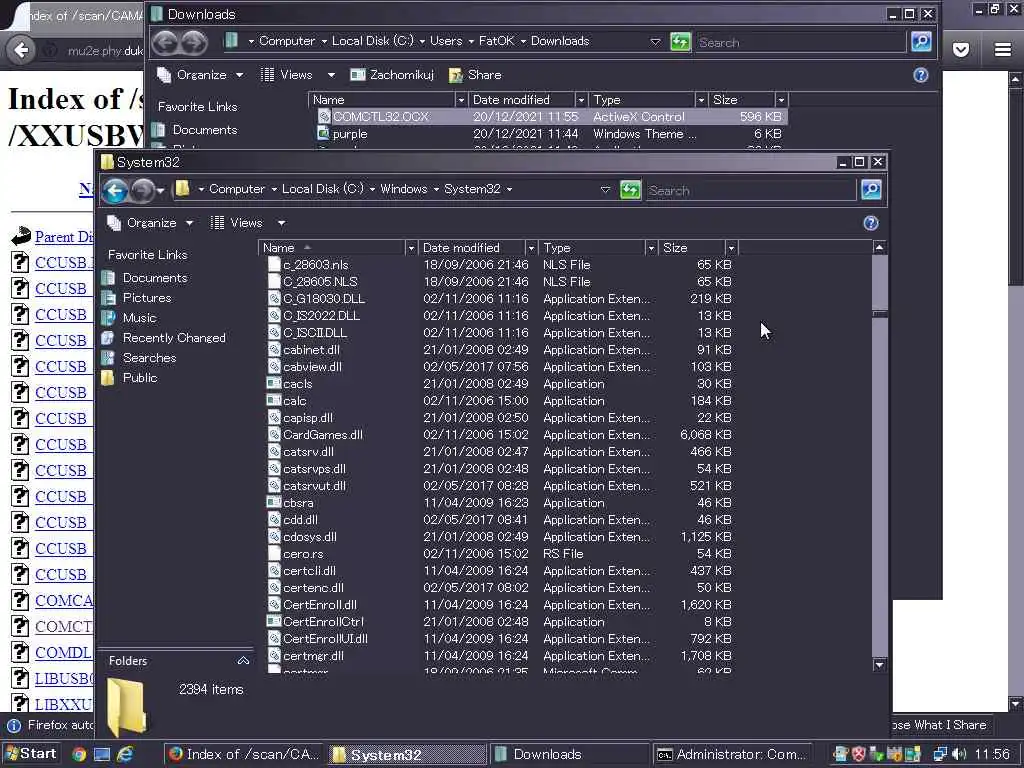The width and height of the screenshot is (1024, 768).
Task: Expand the Folders pane chevron
Action: (x=243, y=661)
